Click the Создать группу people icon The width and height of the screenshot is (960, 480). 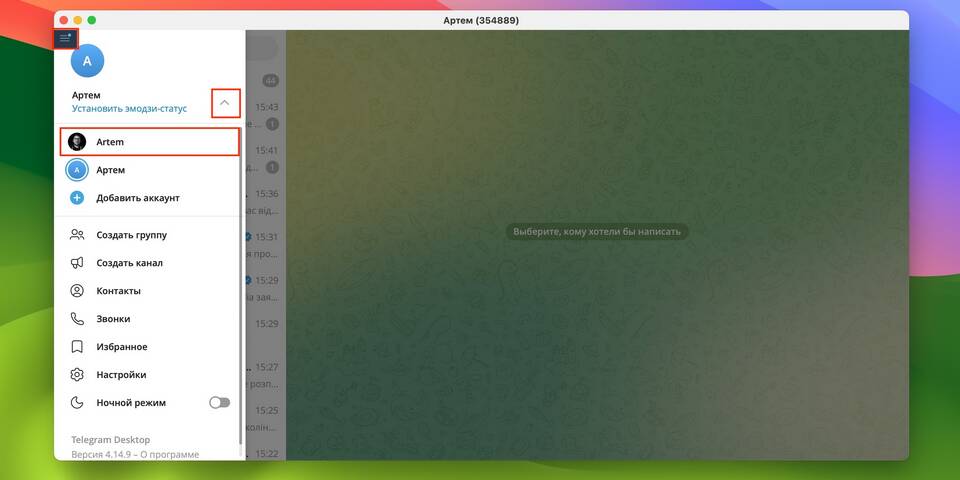[x=77, y=235]
